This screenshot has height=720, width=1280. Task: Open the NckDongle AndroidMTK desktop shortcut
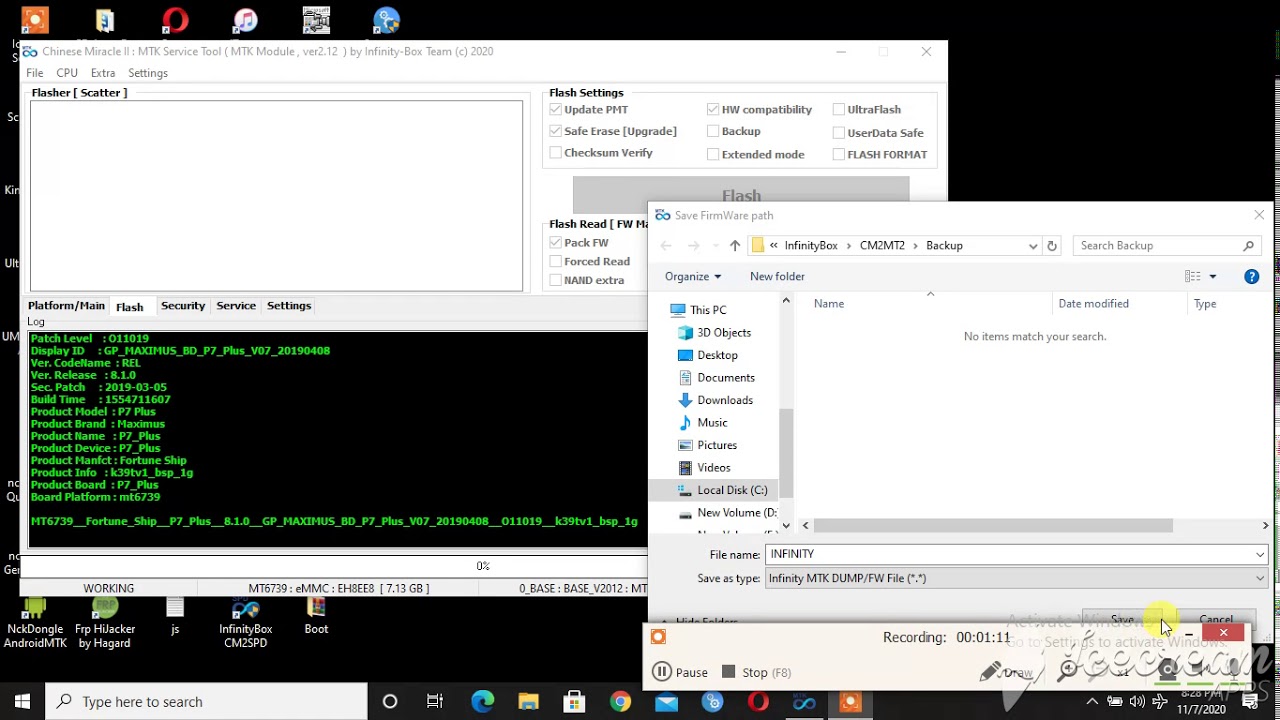[x=35, y=623]
